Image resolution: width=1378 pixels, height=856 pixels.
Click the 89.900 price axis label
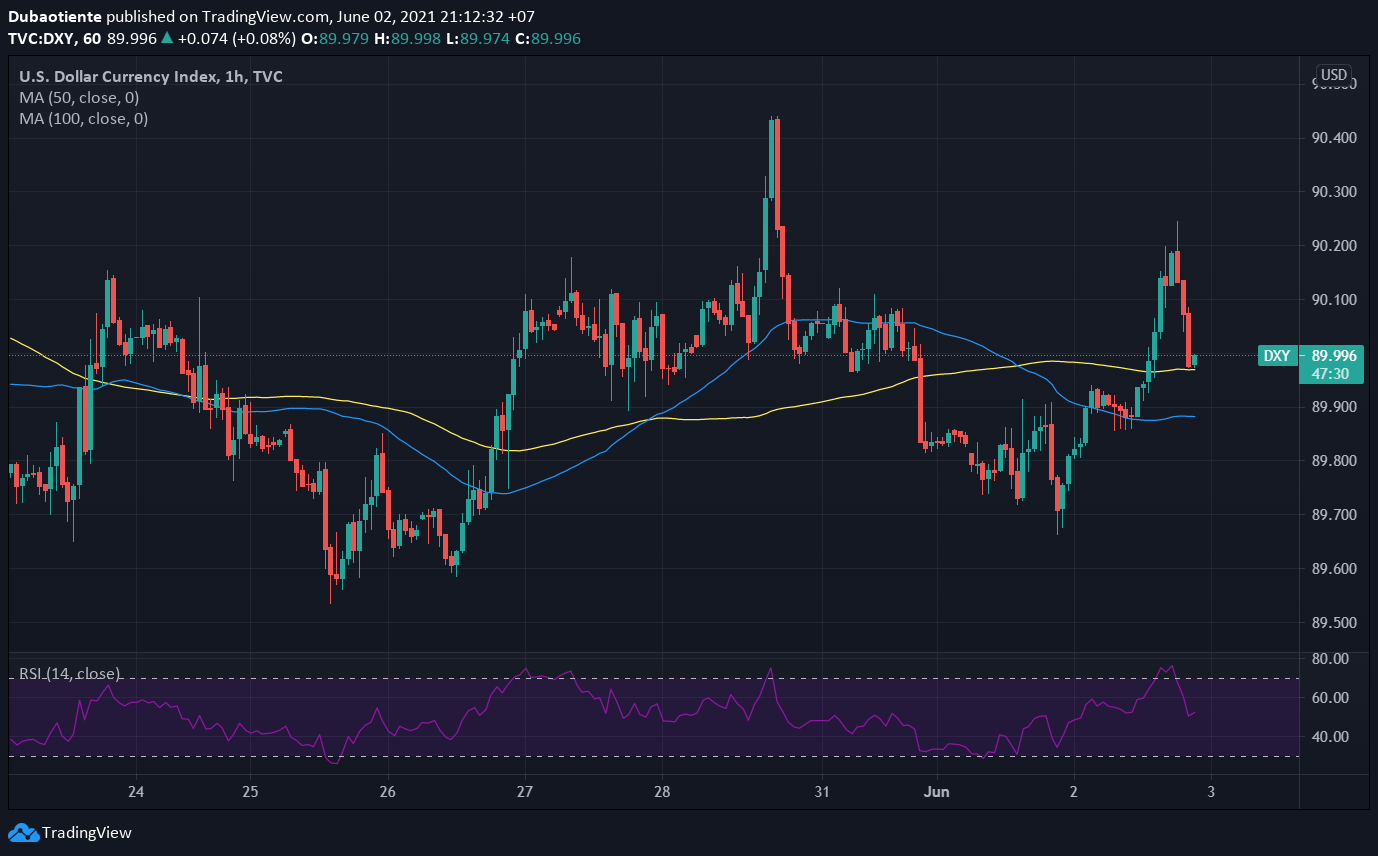click(1334, 407)
